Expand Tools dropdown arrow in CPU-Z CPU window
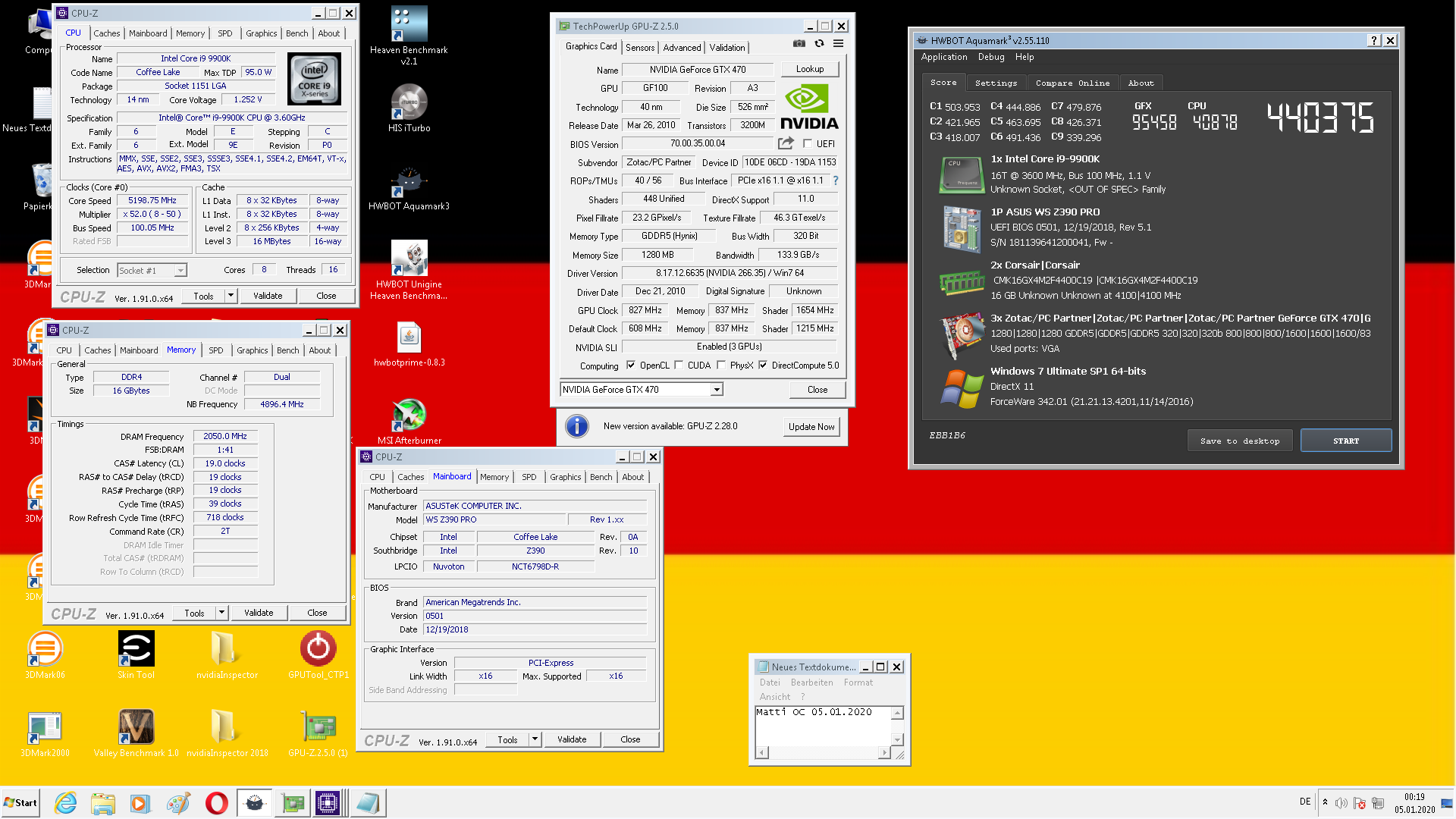This screenshot has width=1456, height=819. (231, 296)
